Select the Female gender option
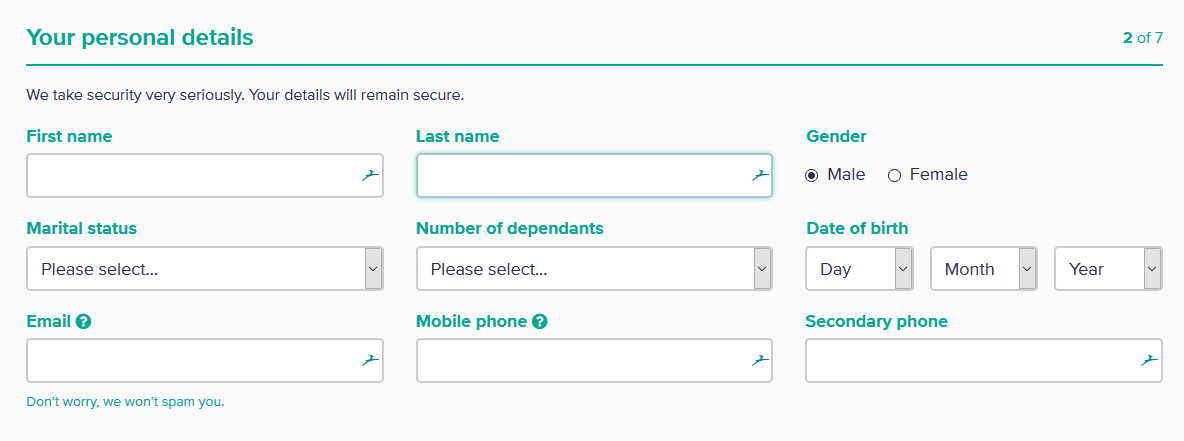This screenshot has height=441, width=1184. (895, 175)
